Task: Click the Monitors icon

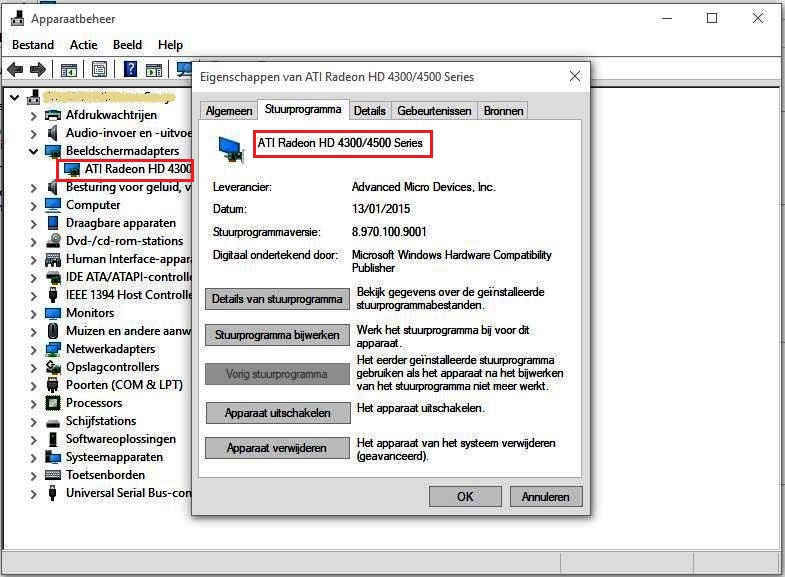Action: point(53,313)
